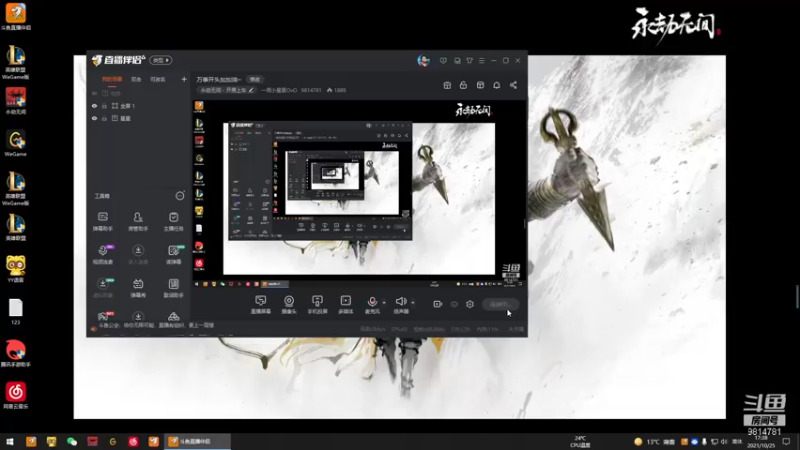Screen dimensions: 800x450
Task: Open stream settings gear icon
Action: pos(470,304)
